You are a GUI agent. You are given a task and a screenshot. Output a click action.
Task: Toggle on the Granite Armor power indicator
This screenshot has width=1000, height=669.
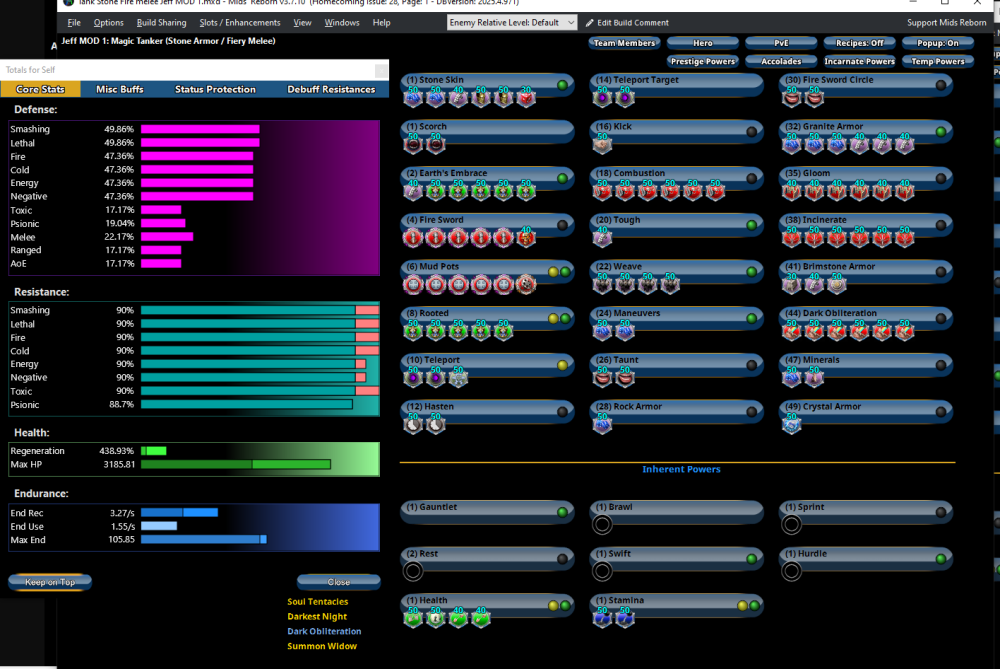pyautogui.click(x=941, y=132)
